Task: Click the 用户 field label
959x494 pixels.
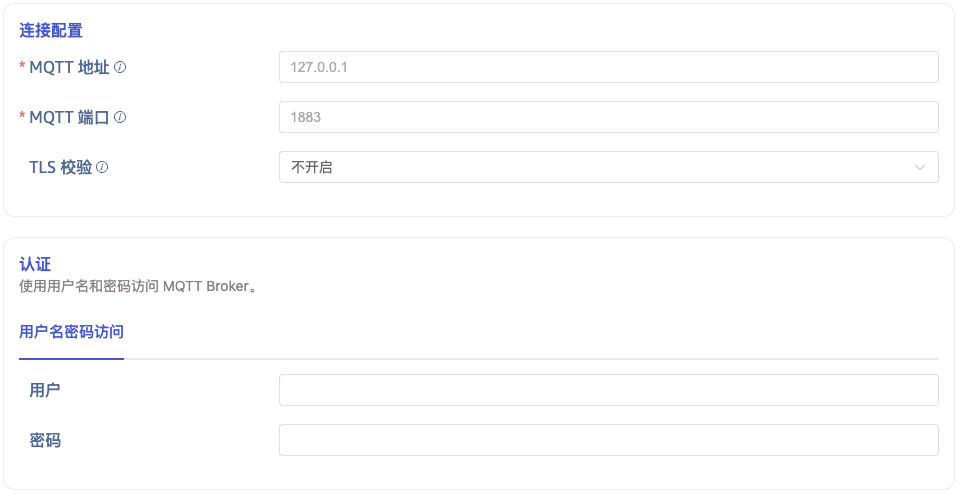Action: click(45, 390)
